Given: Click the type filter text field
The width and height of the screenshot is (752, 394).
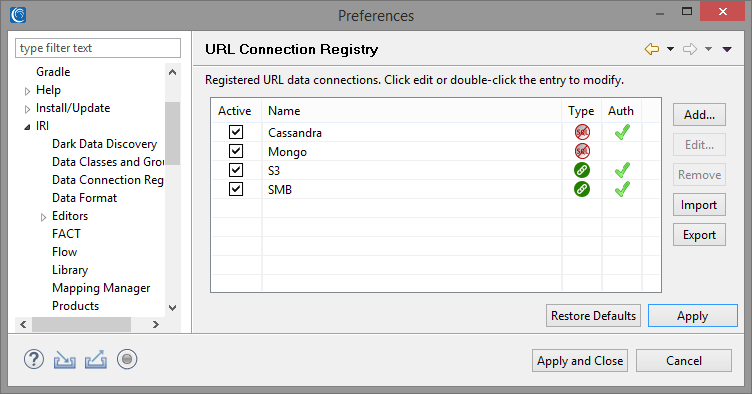Looking at the screenshot, I should point(98,48).
